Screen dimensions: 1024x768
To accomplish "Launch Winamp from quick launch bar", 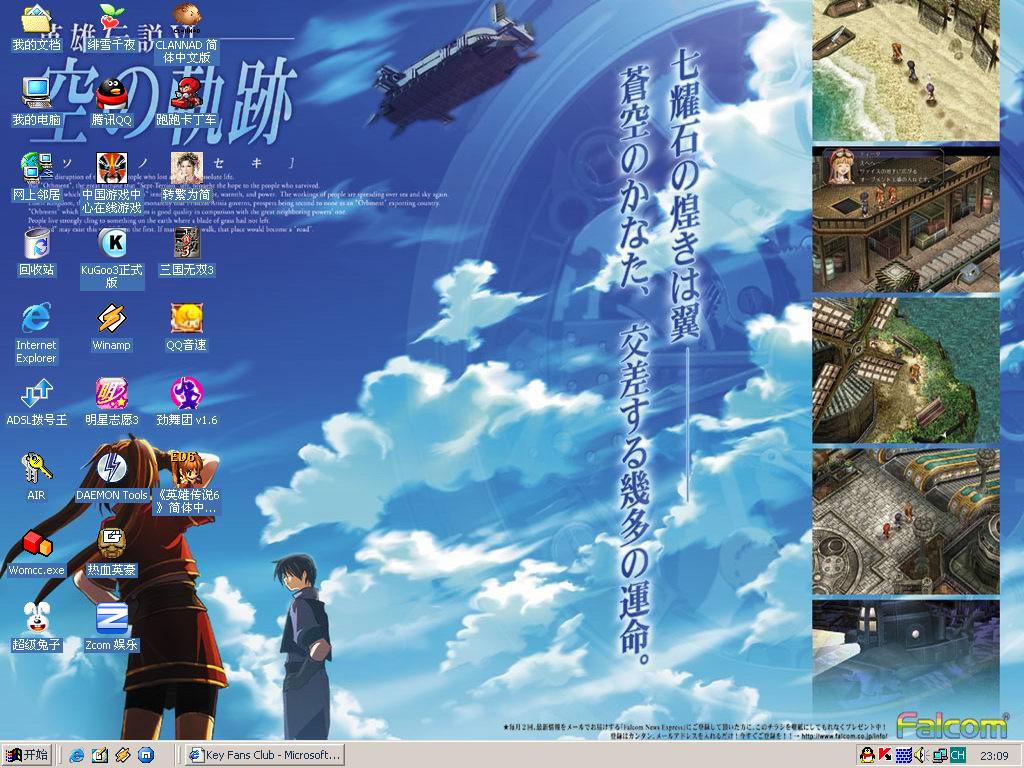I will tap(122, 755).
